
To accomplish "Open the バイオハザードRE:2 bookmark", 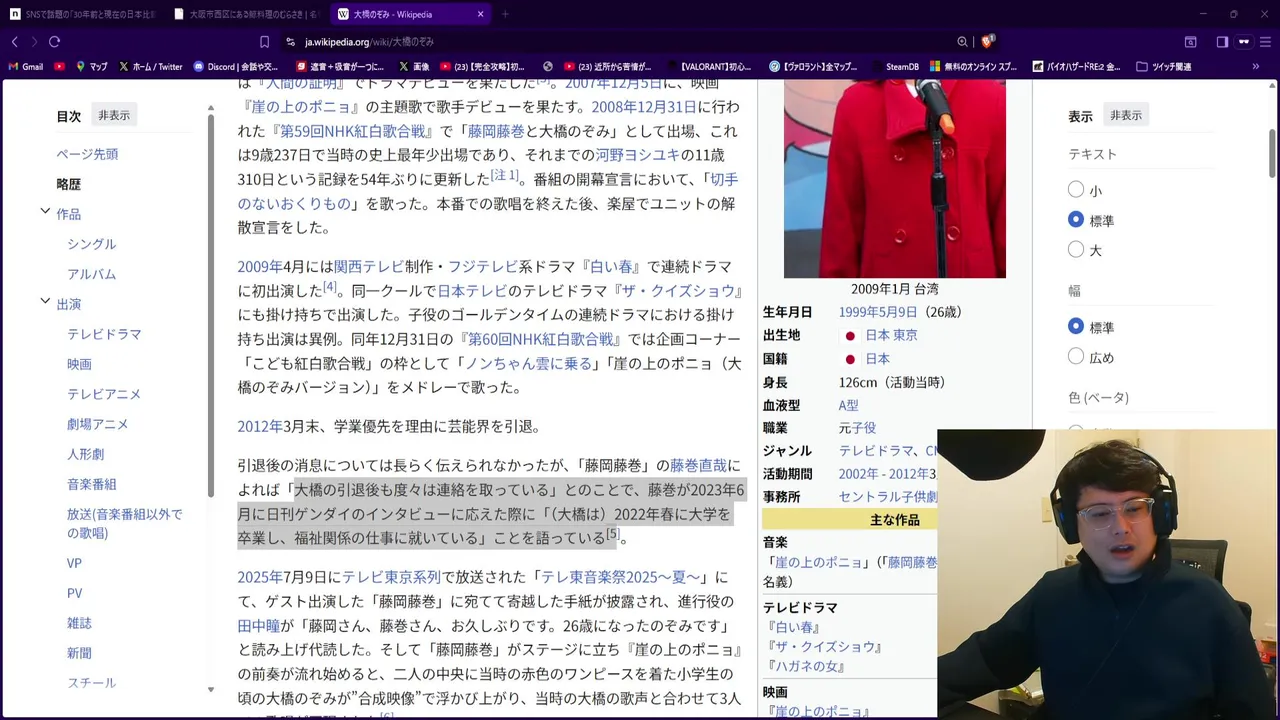I will pos(1075,67).
